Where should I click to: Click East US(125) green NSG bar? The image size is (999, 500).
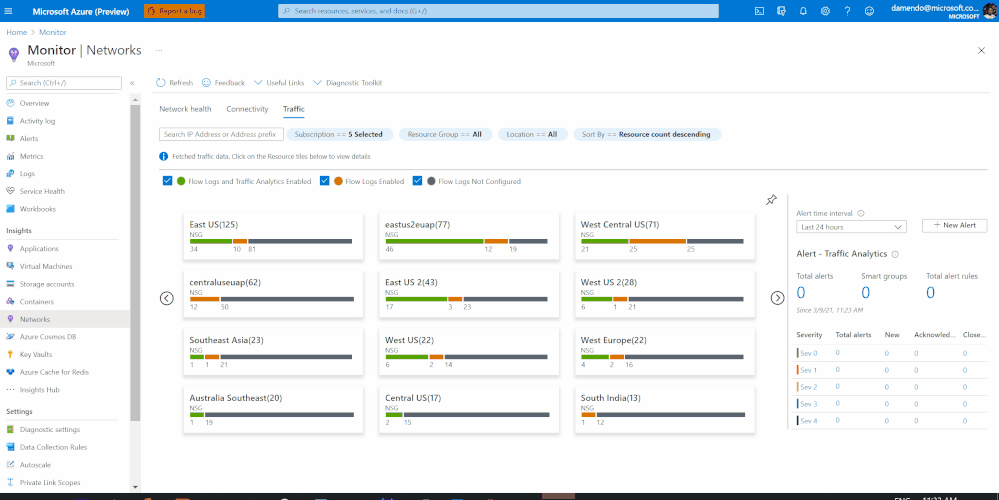(x=211, y=241)
